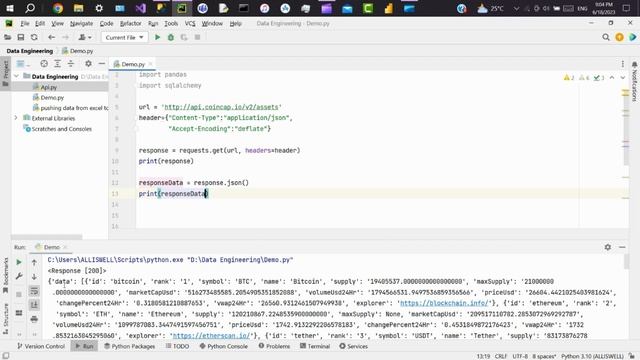Run the current file with green play button

157,37
